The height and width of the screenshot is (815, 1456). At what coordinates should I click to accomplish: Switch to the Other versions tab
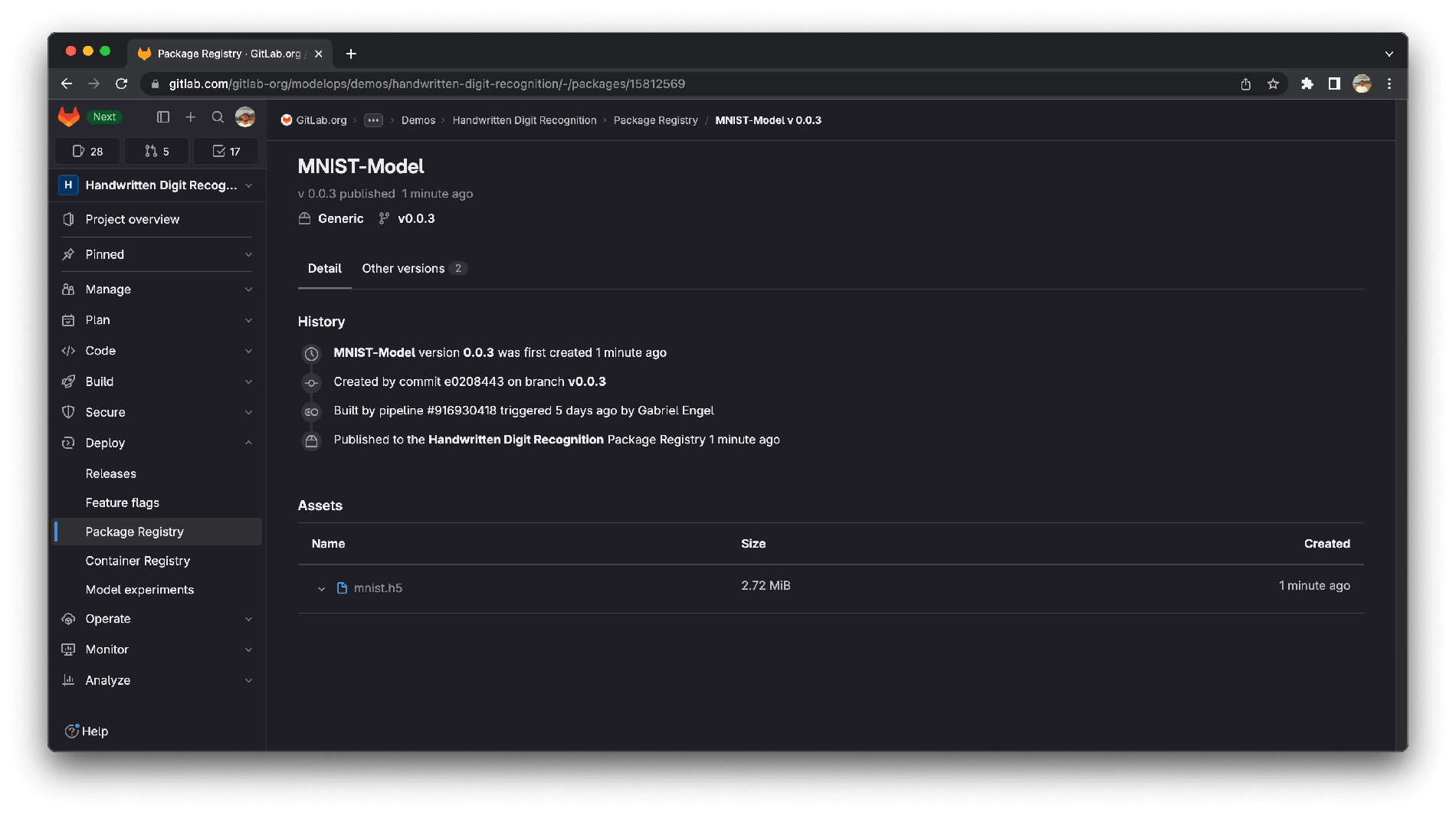click(404, 268)
